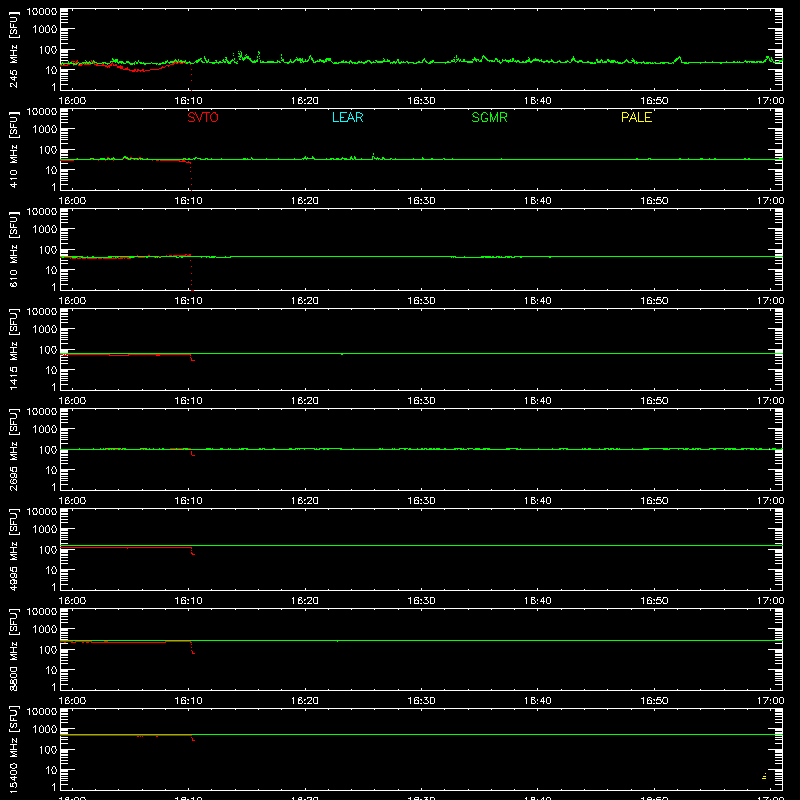Select the 2695 MHz [SFU] axis label

pyautogui.click(x=13, y=449)
